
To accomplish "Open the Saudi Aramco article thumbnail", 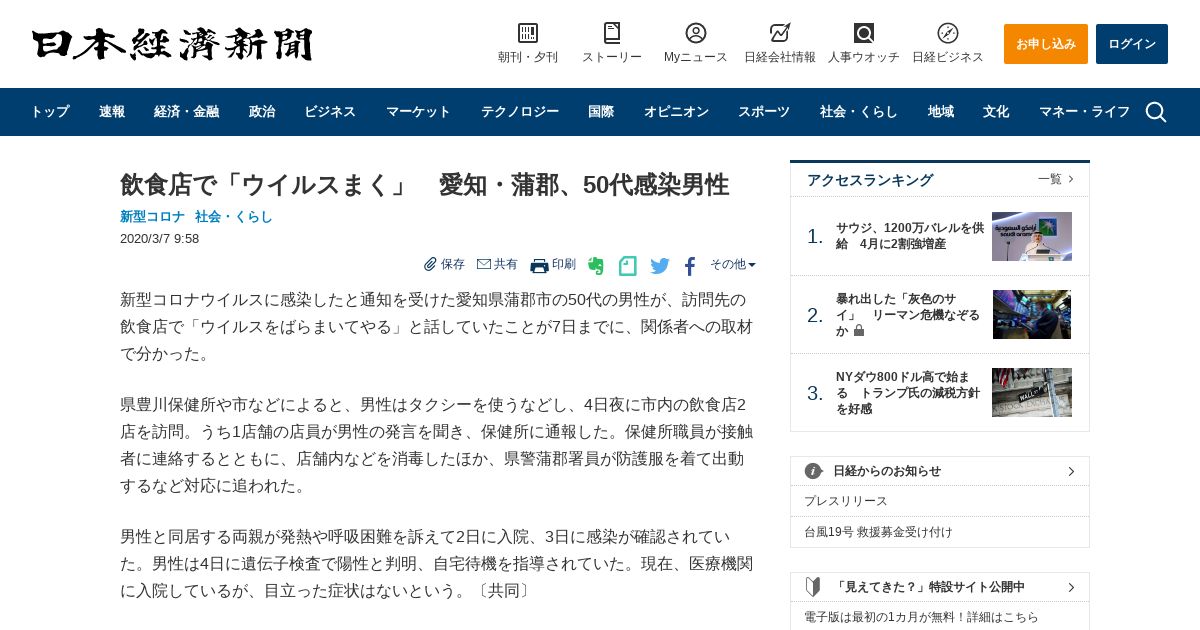I will click(x=1032, y=236).
